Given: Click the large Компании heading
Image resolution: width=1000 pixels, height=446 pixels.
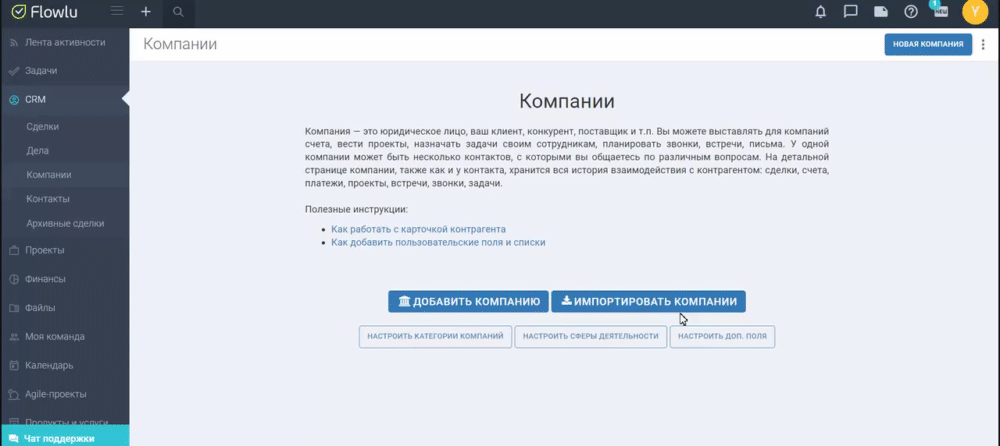Looking at the screenshot, I should (567, 101).
